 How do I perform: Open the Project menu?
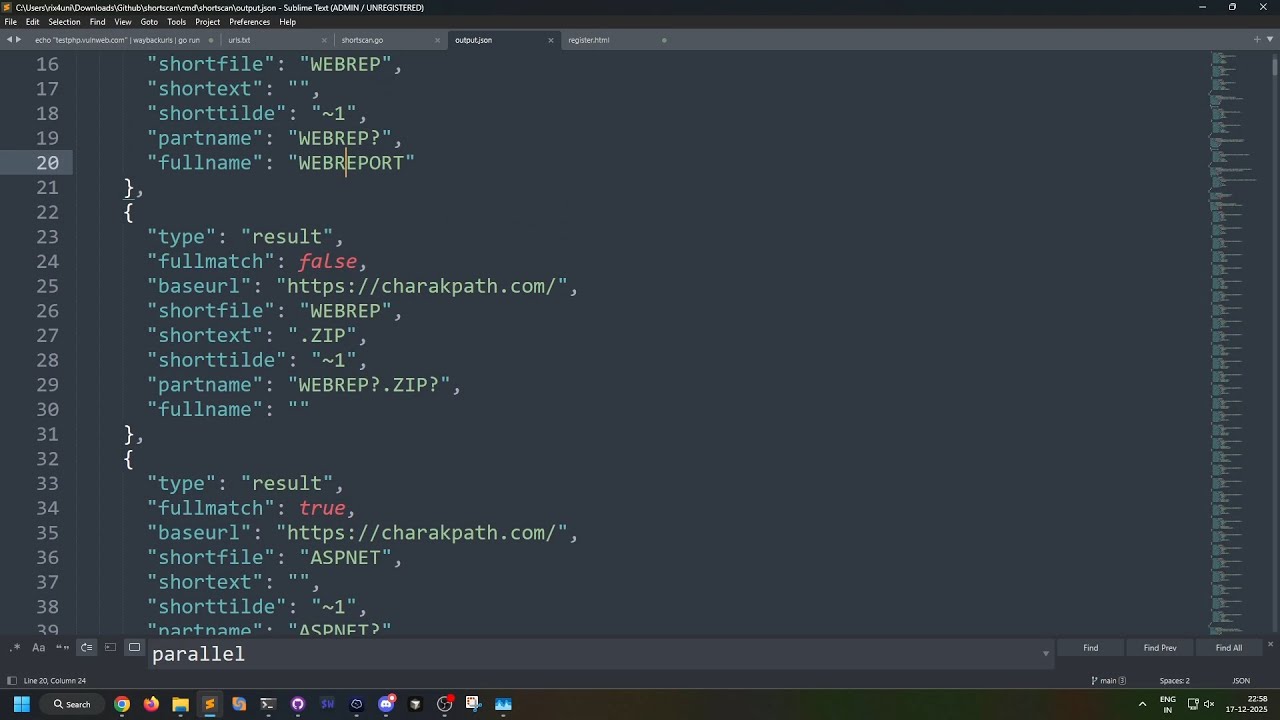208,22
